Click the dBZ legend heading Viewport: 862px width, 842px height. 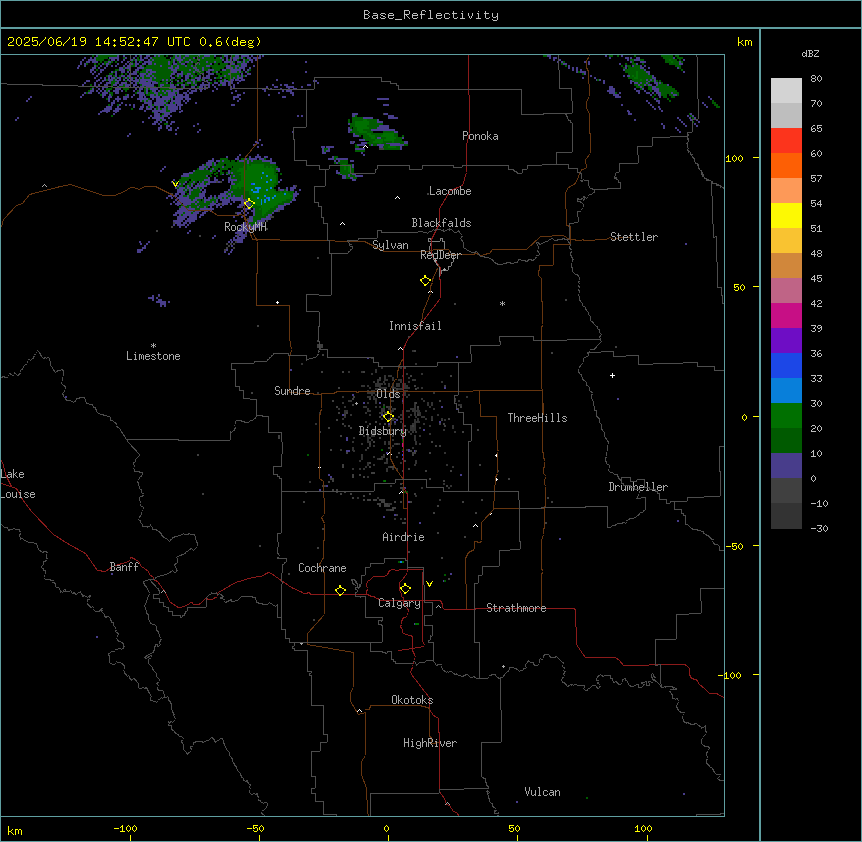810,53
